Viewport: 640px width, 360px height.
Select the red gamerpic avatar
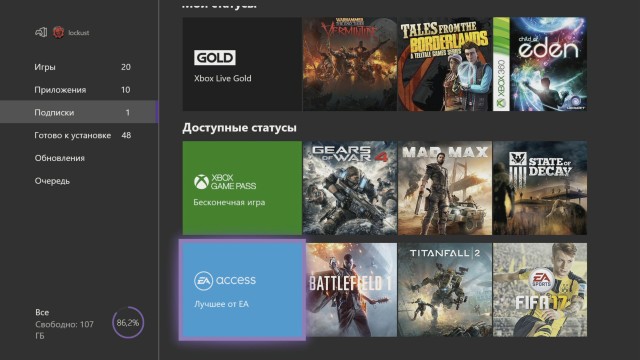coord(58,32)
